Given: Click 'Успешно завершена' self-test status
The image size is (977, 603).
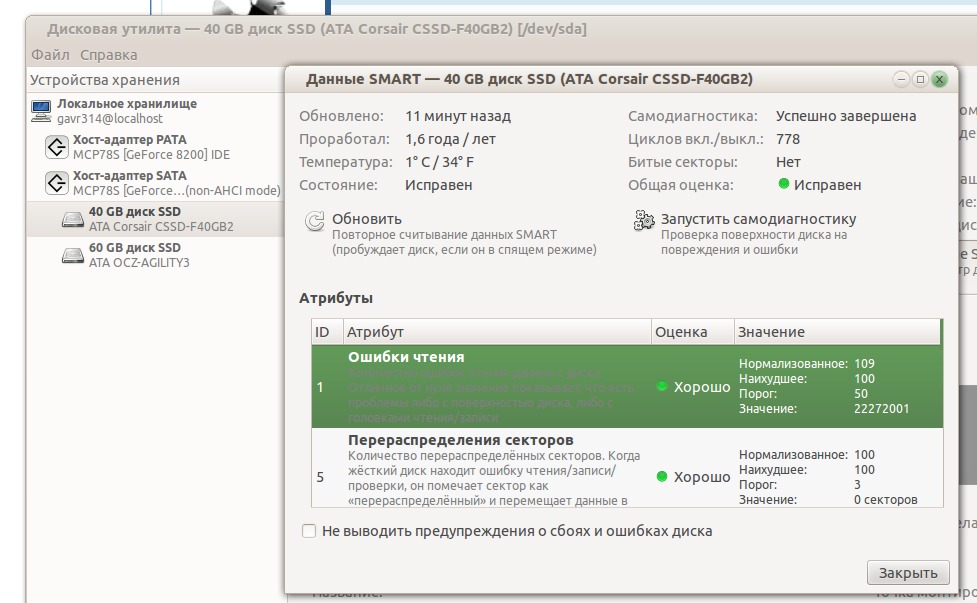Looking at the screenshot, I should pos(846,116).
